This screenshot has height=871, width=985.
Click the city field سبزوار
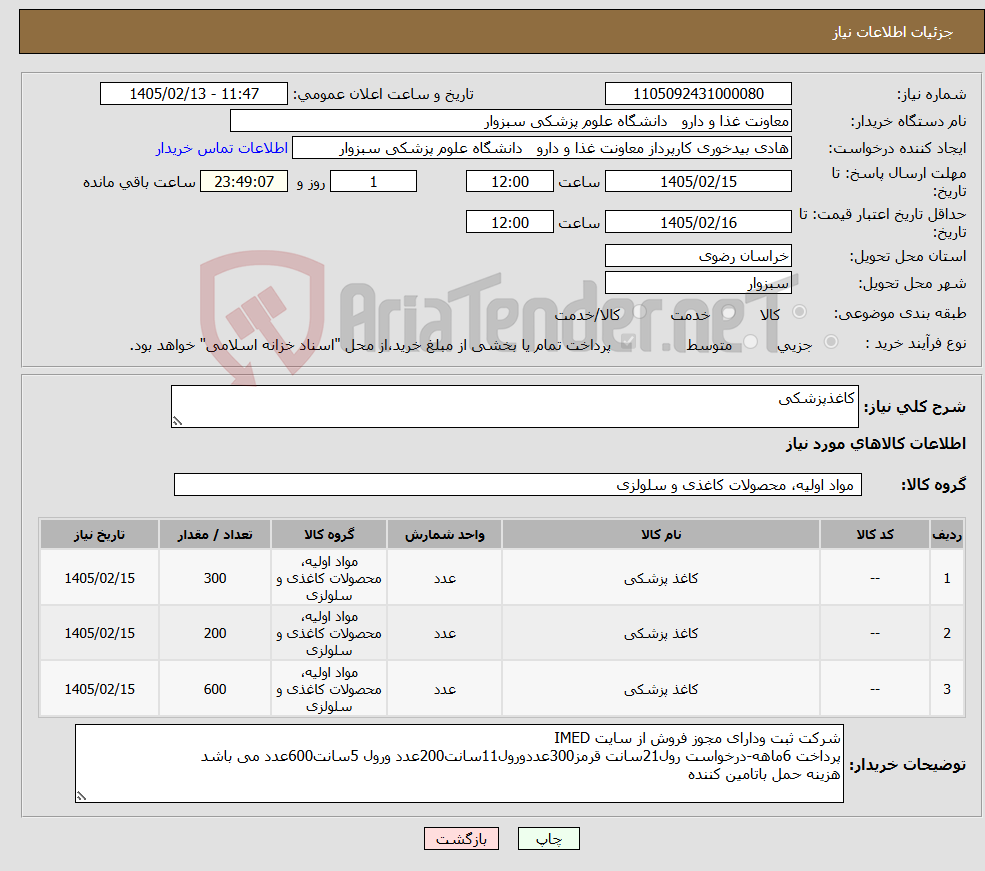(698, 283)
